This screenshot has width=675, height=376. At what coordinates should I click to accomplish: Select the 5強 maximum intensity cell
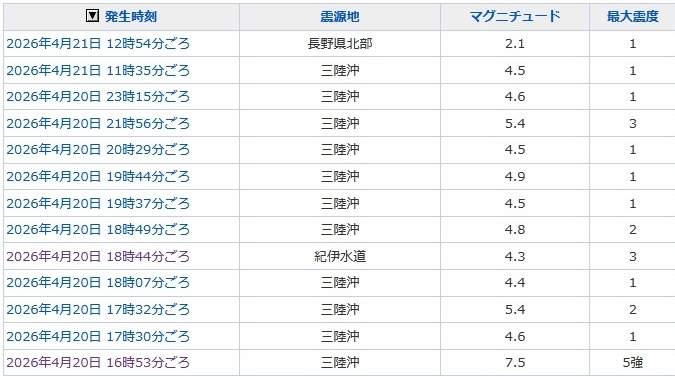tap(632, 363)
